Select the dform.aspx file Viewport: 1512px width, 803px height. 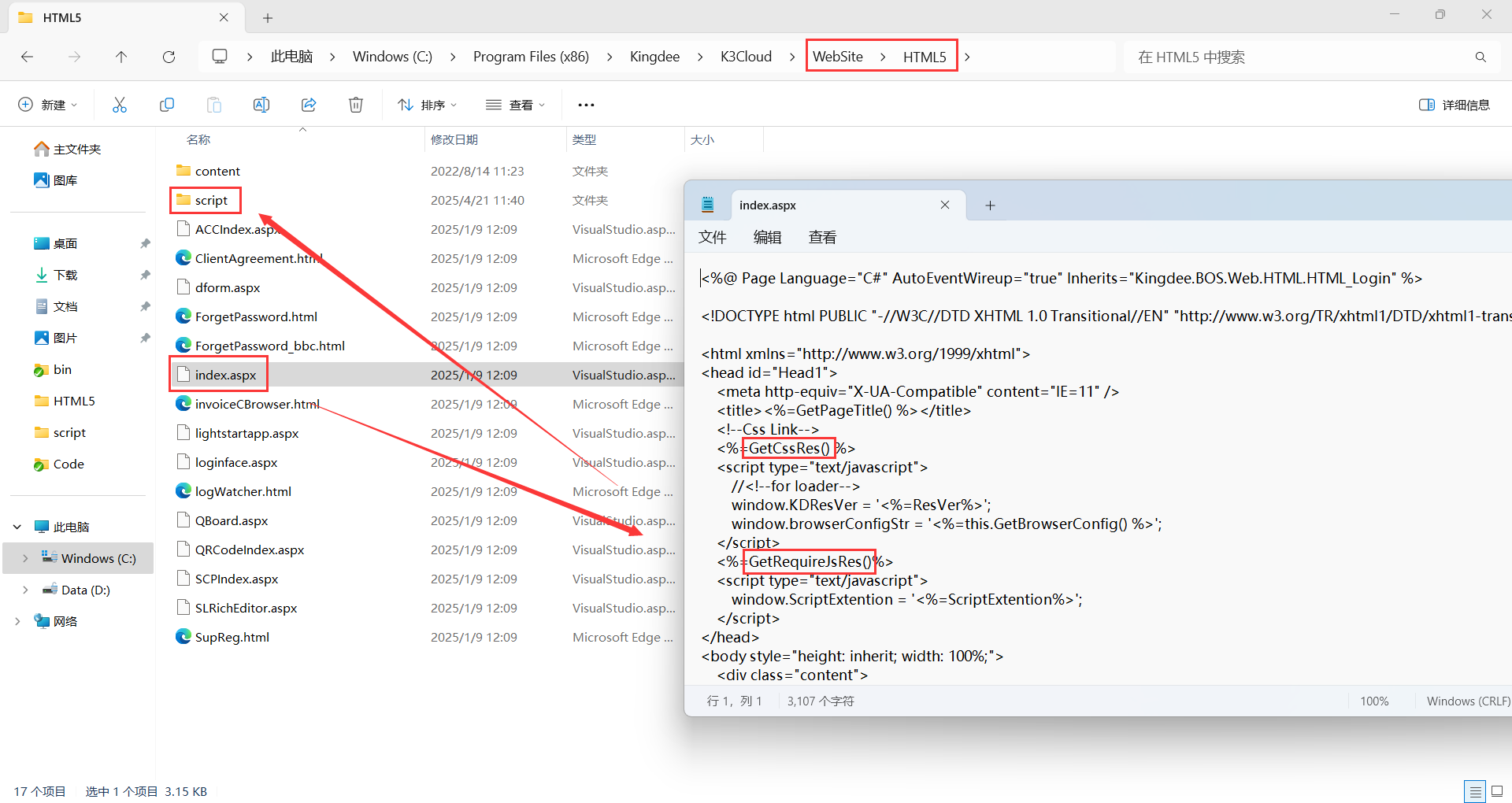coord(227,287)
